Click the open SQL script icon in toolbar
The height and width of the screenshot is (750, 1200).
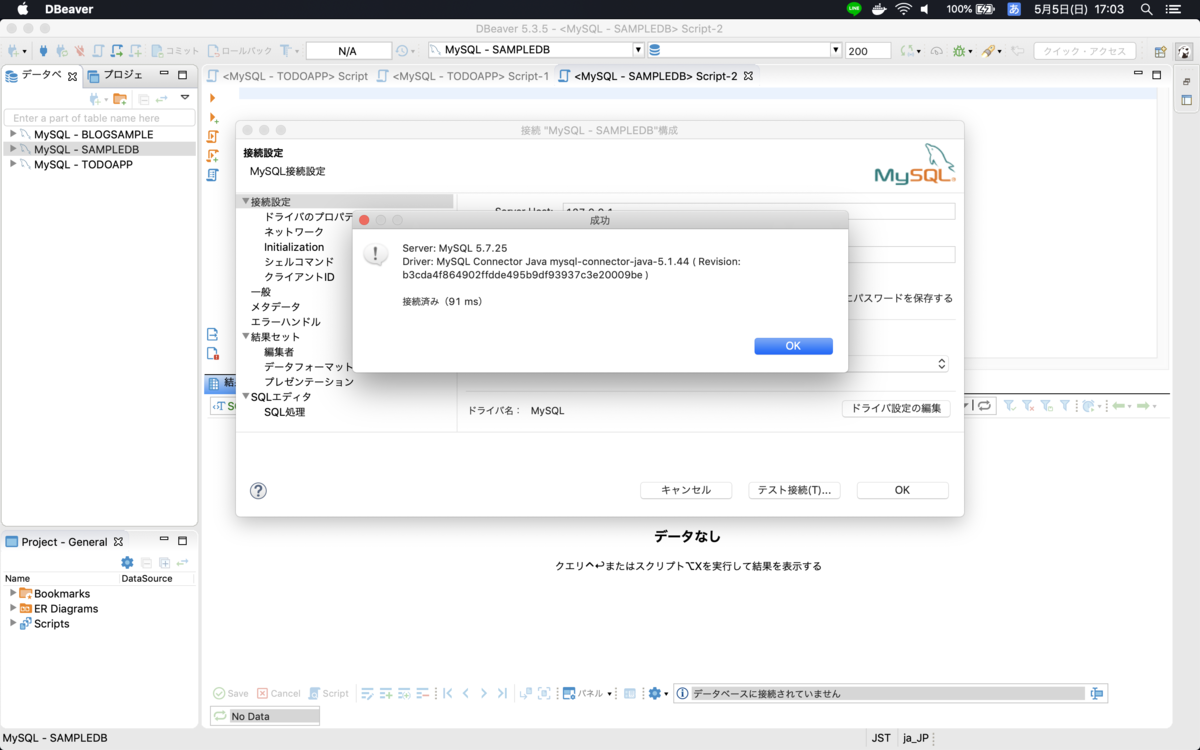[x=98, y=50]
